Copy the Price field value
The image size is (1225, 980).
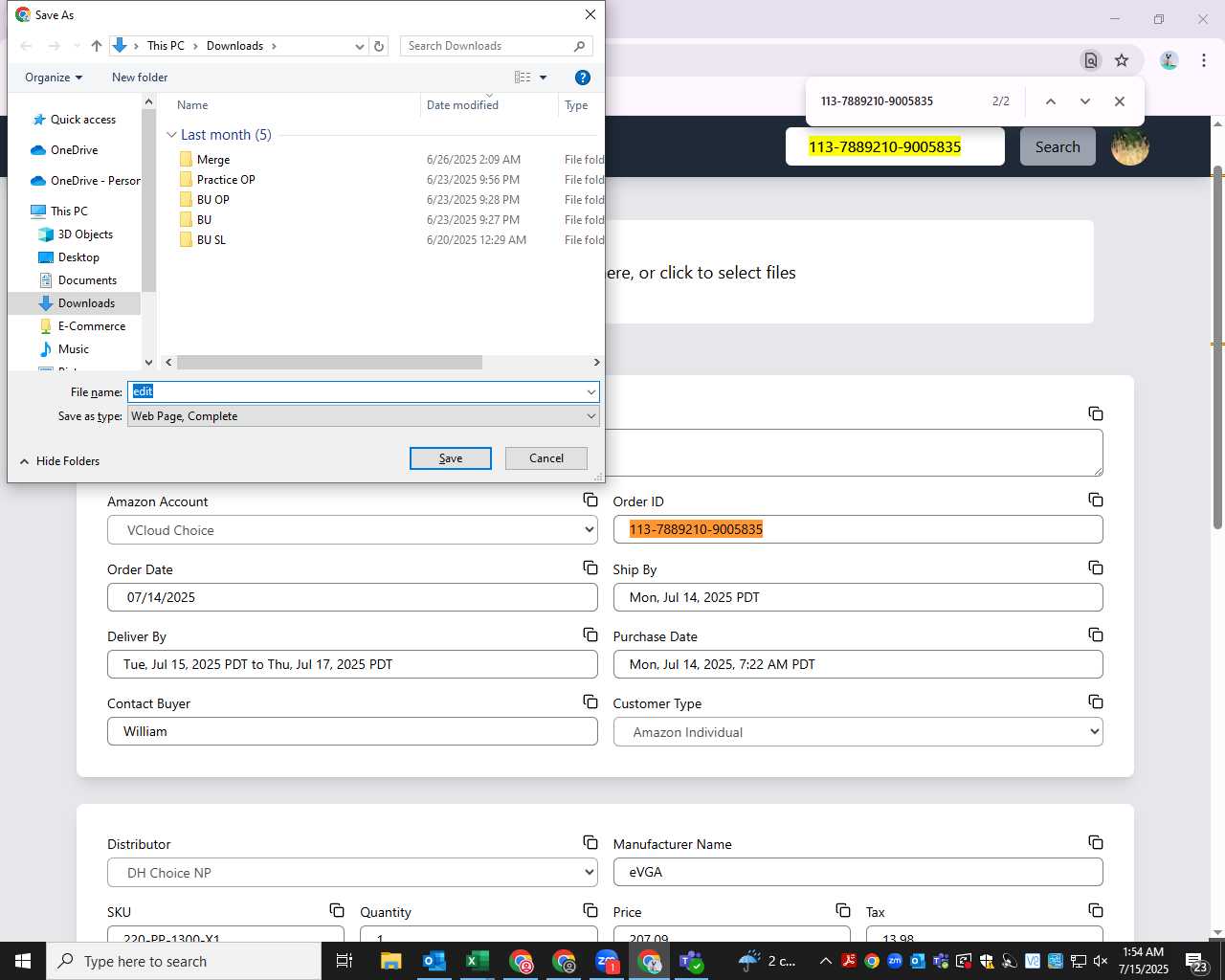(843, 910)
